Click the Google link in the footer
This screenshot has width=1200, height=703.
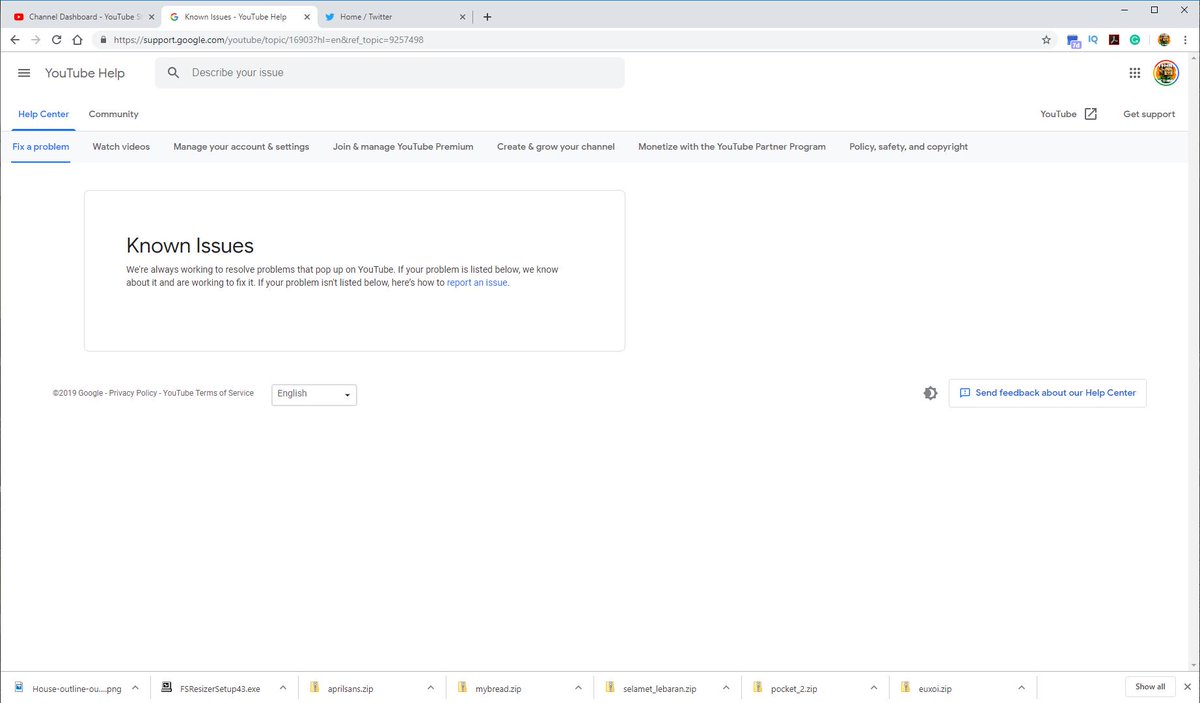pyautogui.click(x=91, y=393)
